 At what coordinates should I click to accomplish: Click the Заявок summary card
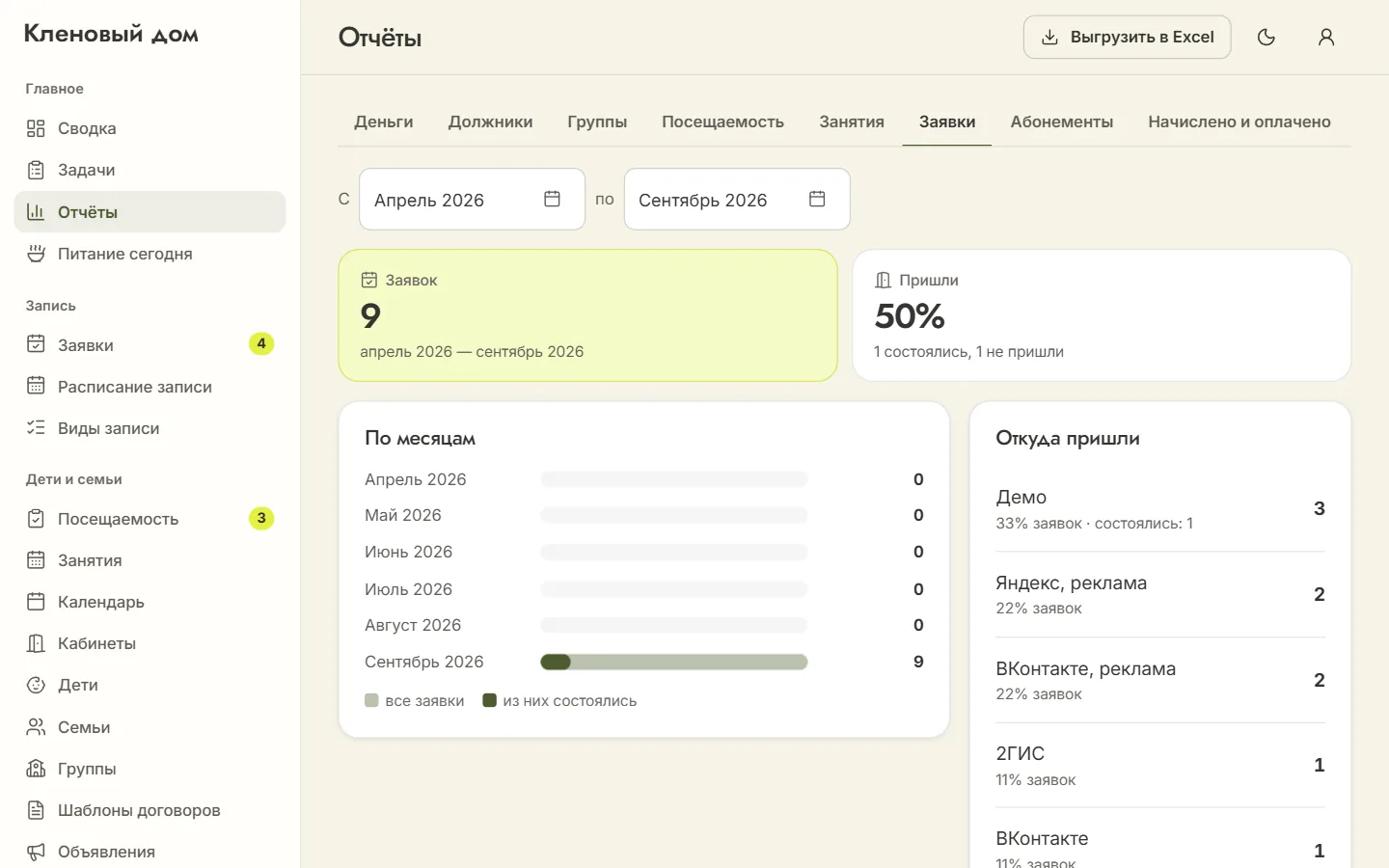click(x=587, y=315)
